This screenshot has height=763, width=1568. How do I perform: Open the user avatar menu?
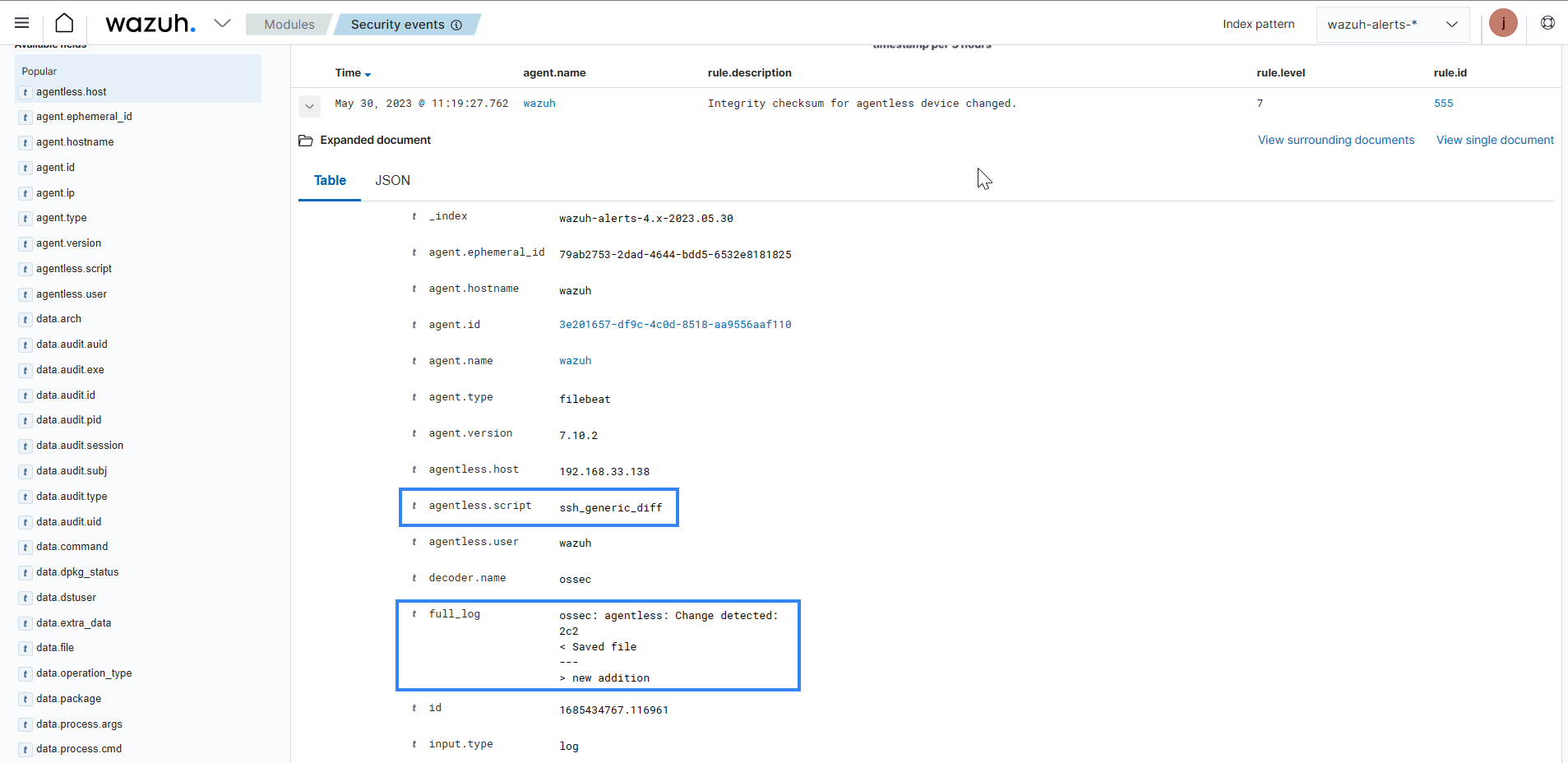1503,23
